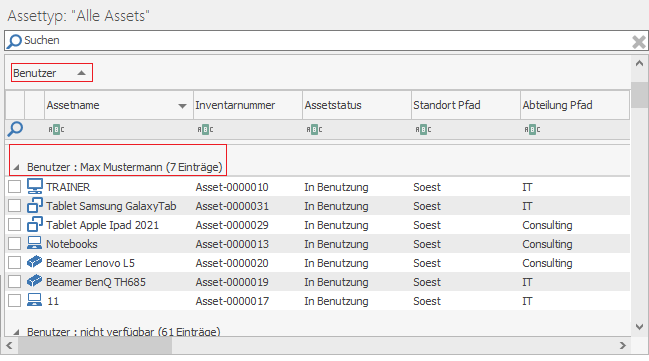
Task: Click the search magnifier in the filter row
Action: [x=15, y=129]
